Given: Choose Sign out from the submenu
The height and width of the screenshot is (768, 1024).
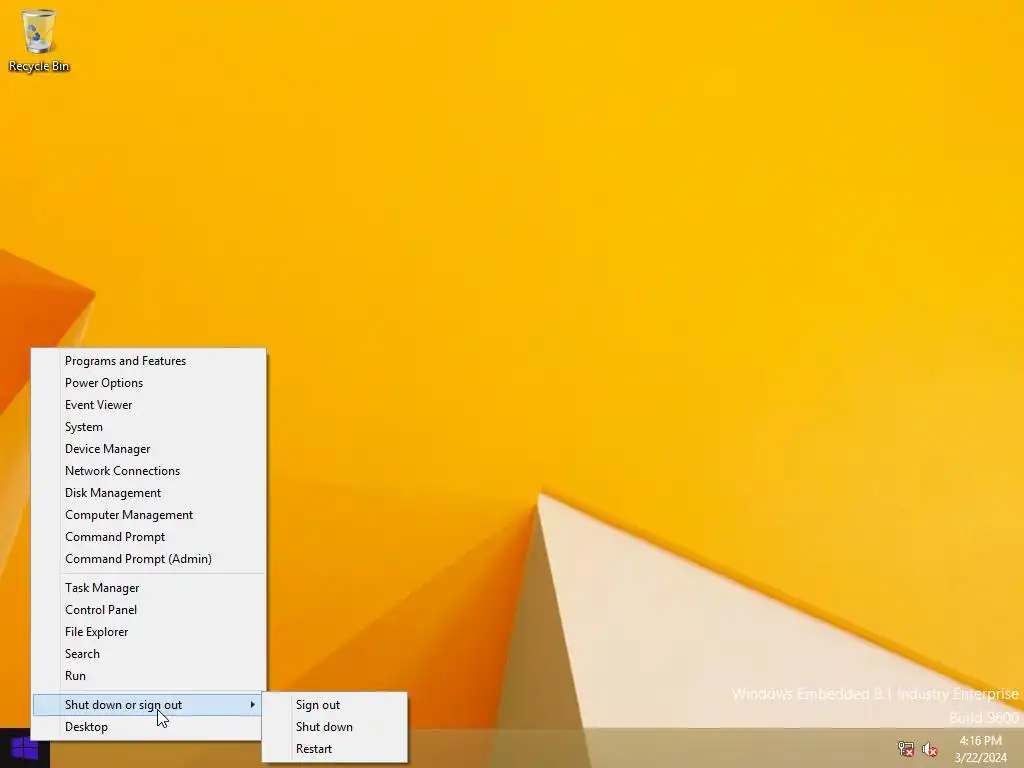Looking at the screenshot, I should [335, 705].
